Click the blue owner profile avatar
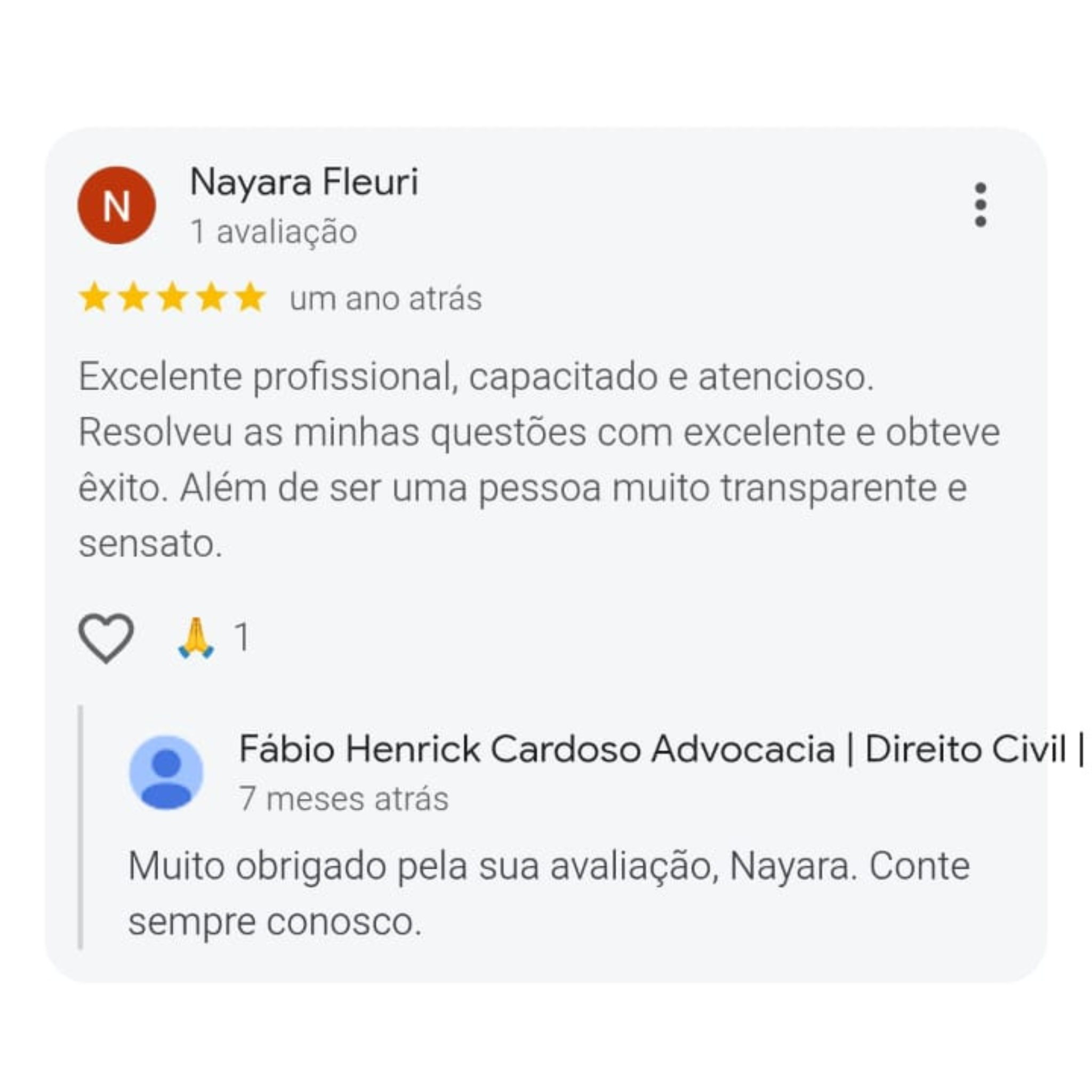1092x1092 pixels. point(166,773)
